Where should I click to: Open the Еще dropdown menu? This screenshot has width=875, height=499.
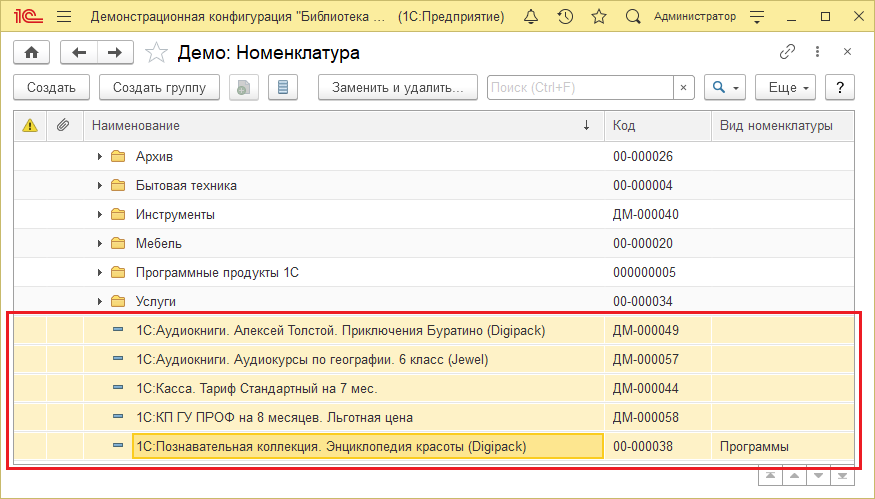[786, 88]
